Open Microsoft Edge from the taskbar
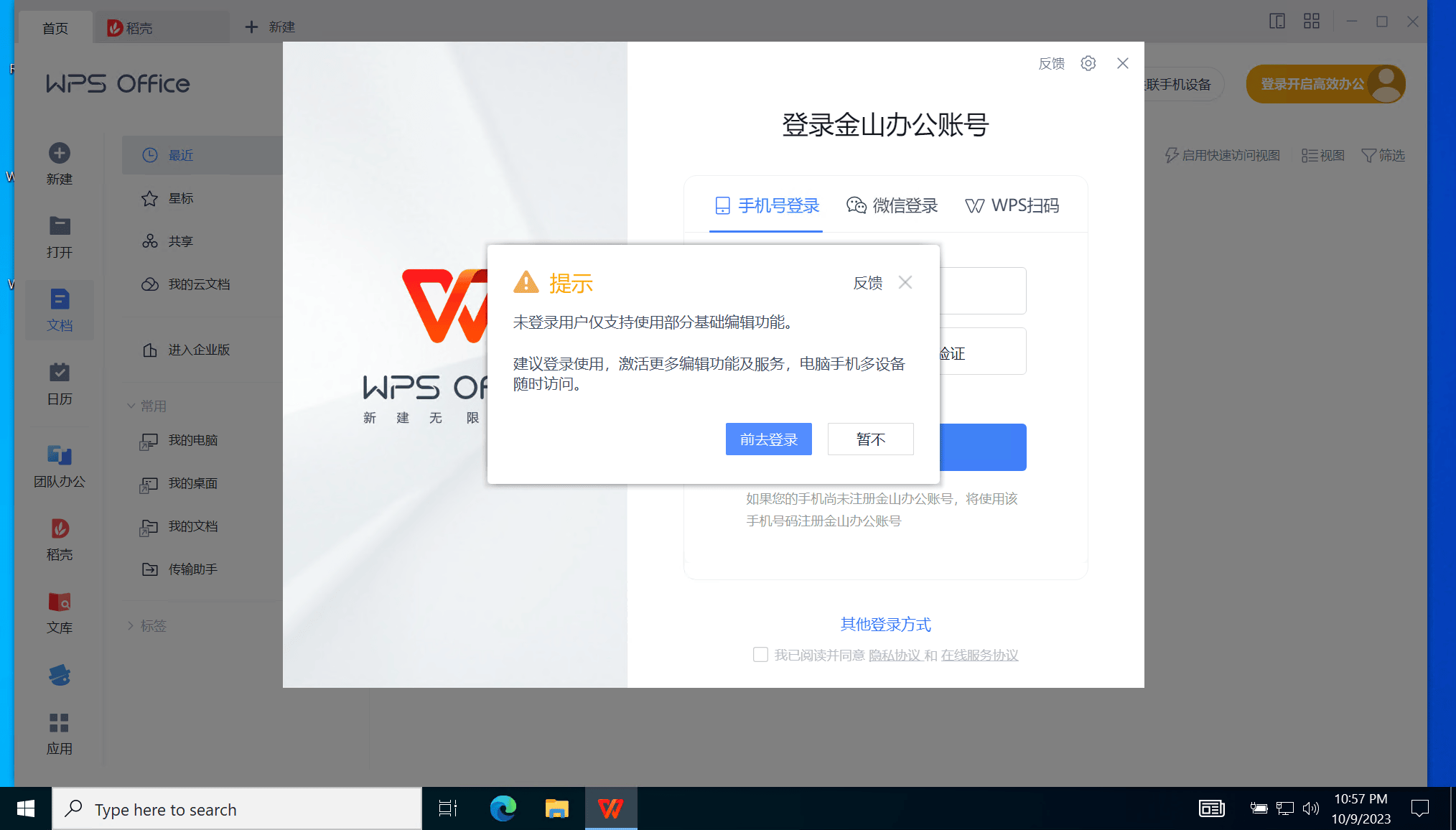1456x830 pixels. tap(503, 809)
